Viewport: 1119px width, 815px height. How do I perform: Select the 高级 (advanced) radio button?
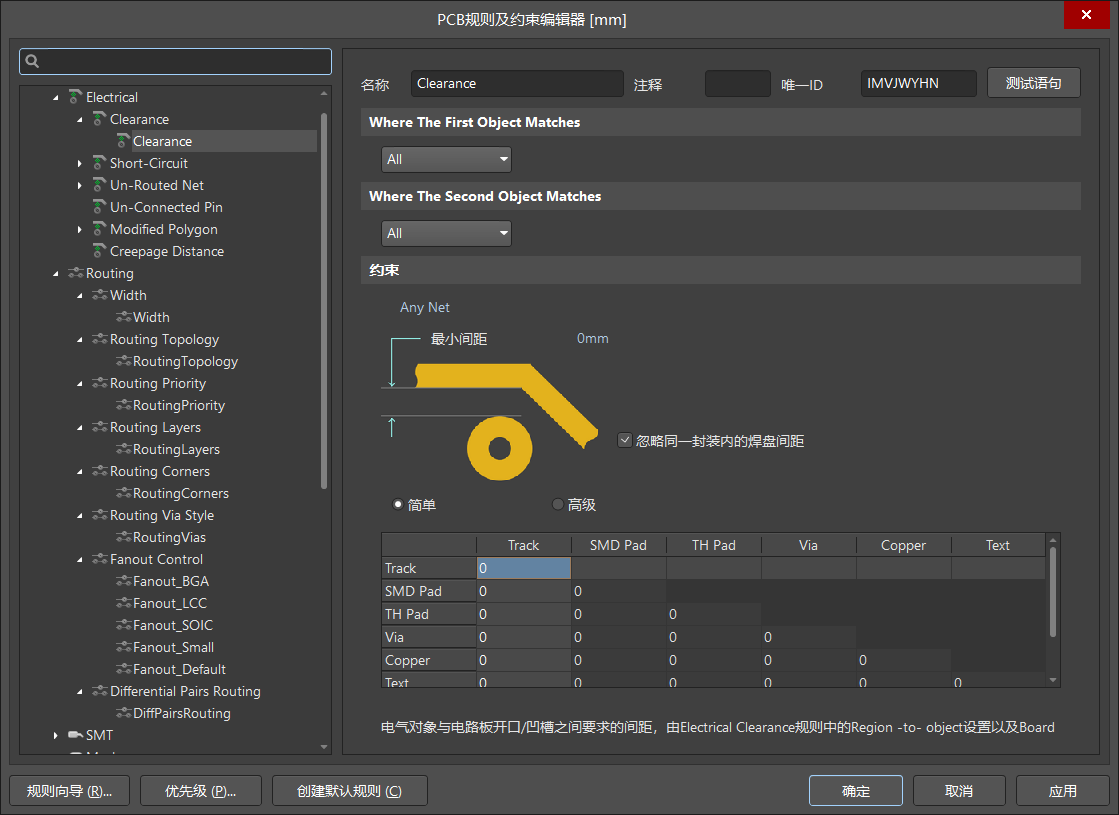click(558, 505)
